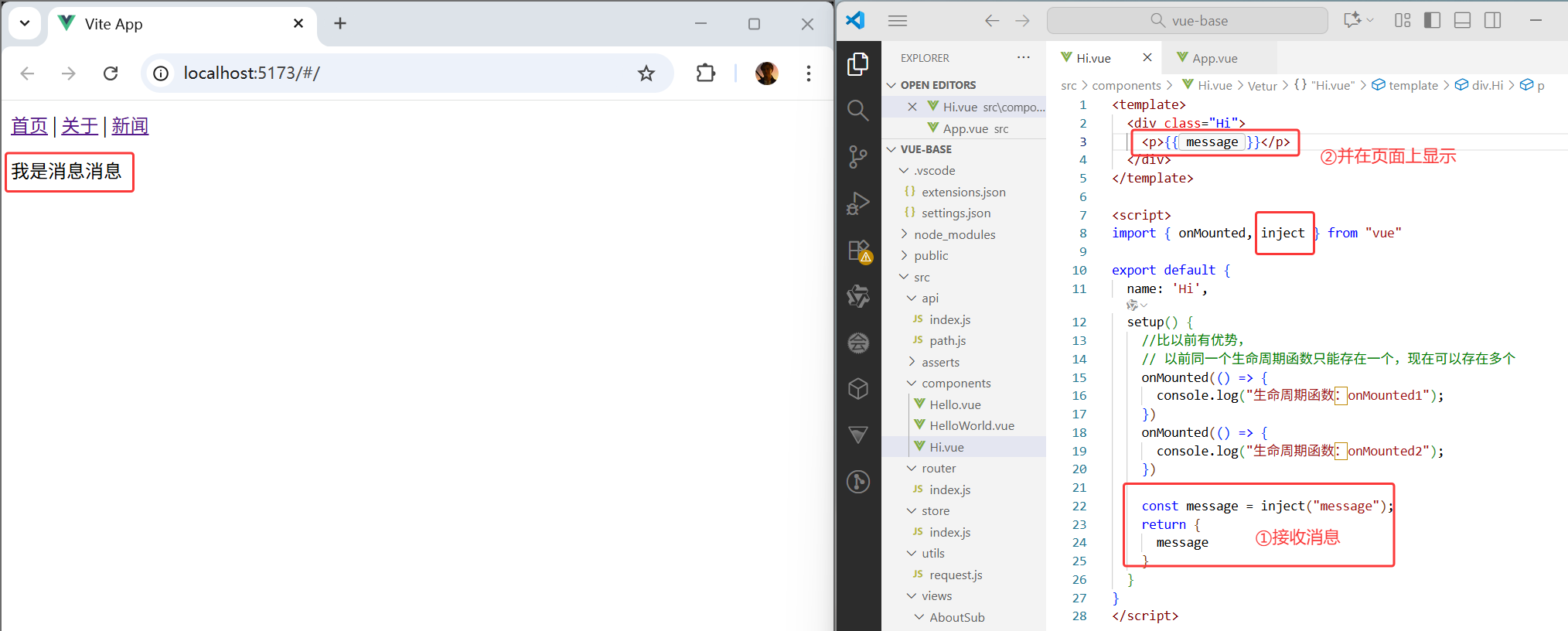Click the 关于 link on the page
This screenshot has width=1568, height=631.
[x=80, y=126]
